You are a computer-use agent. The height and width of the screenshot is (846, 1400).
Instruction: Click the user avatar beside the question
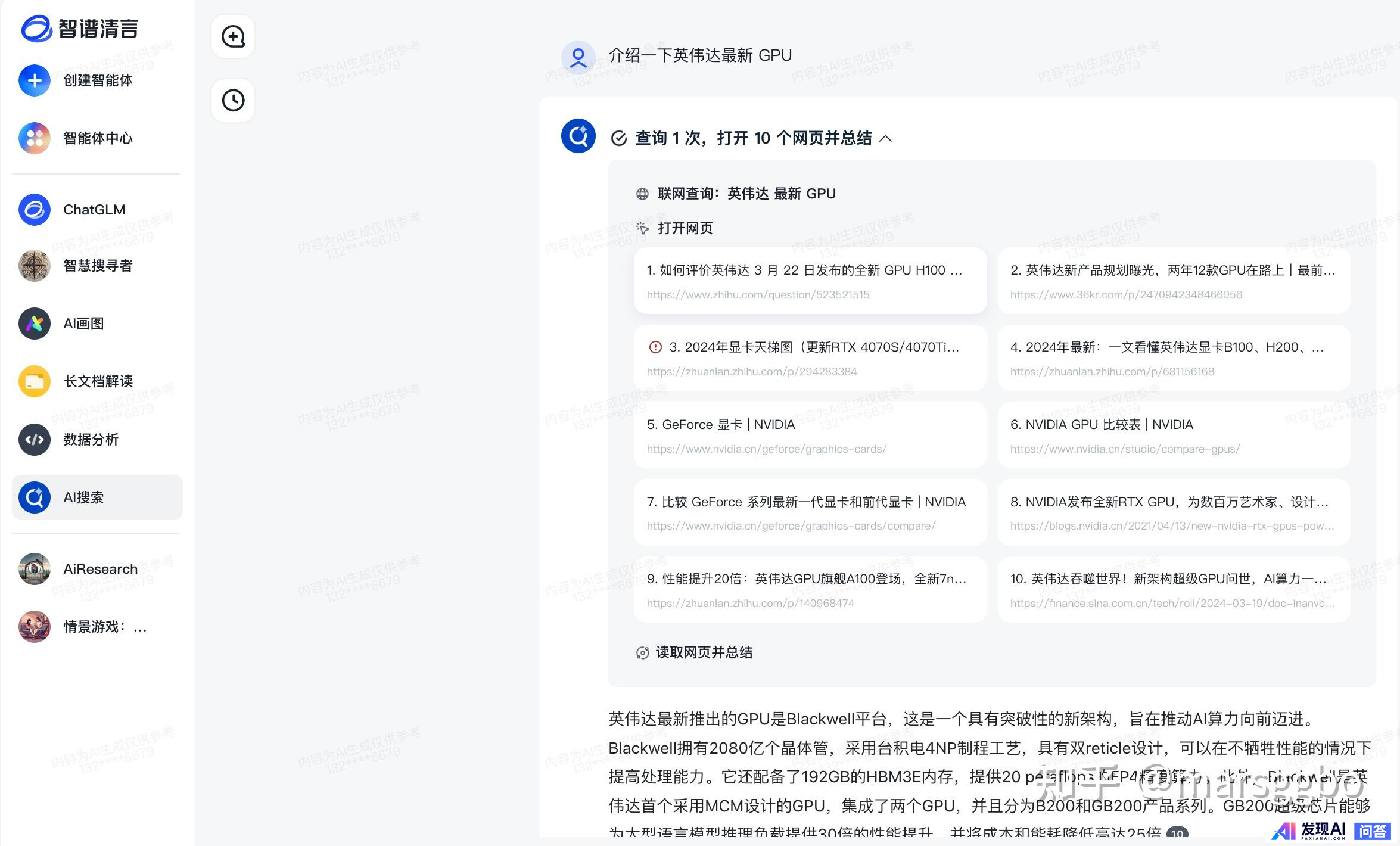578,57
